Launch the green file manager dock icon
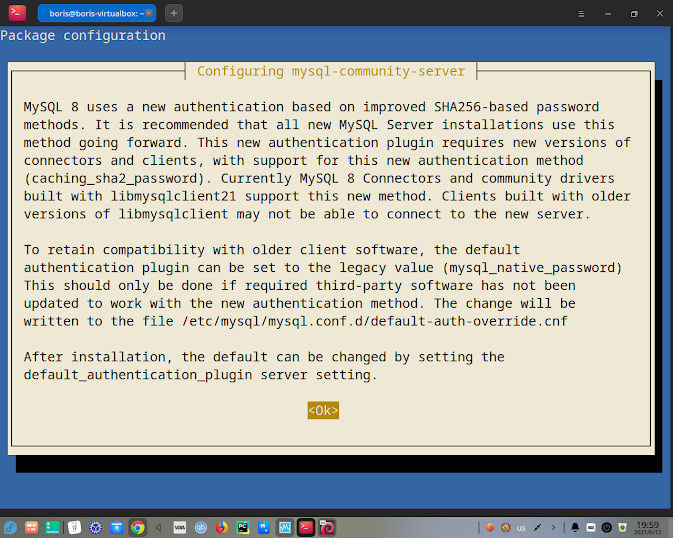Image resolution: width=673 pixels, height=538 pixels. [52, 528]
